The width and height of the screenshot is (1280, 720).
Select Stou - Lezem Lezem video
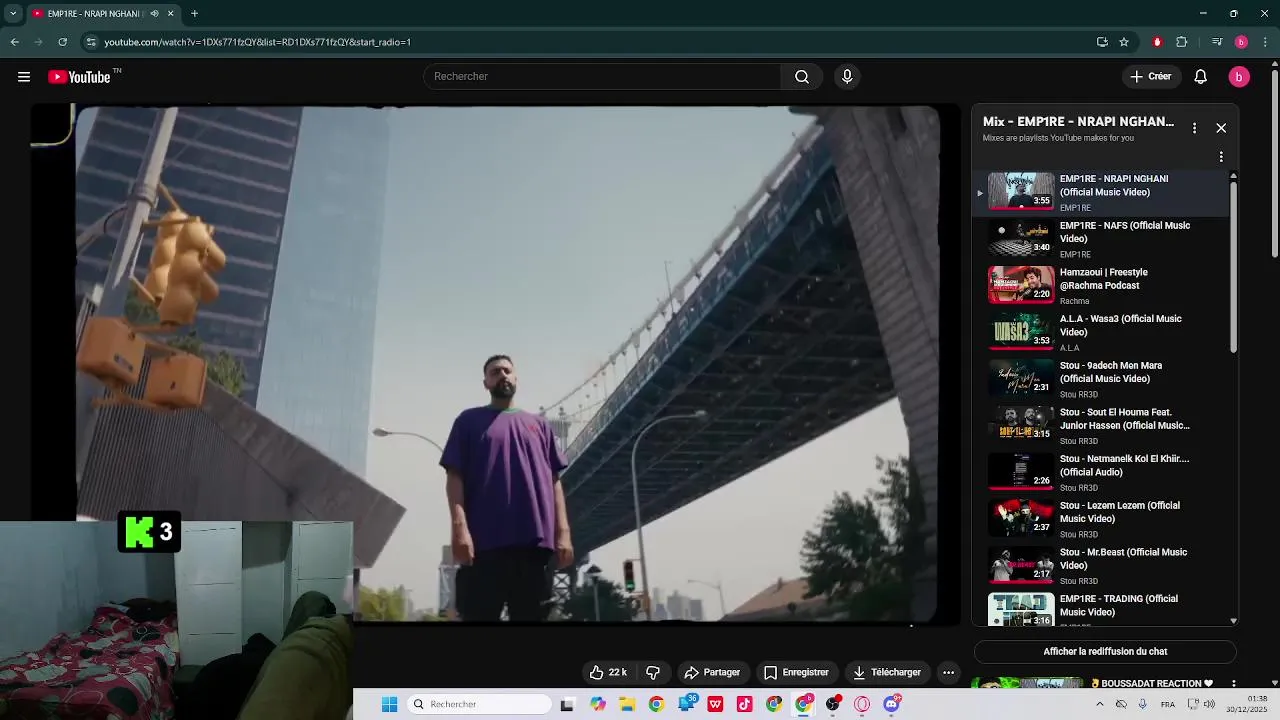[x=1100, y=519]
